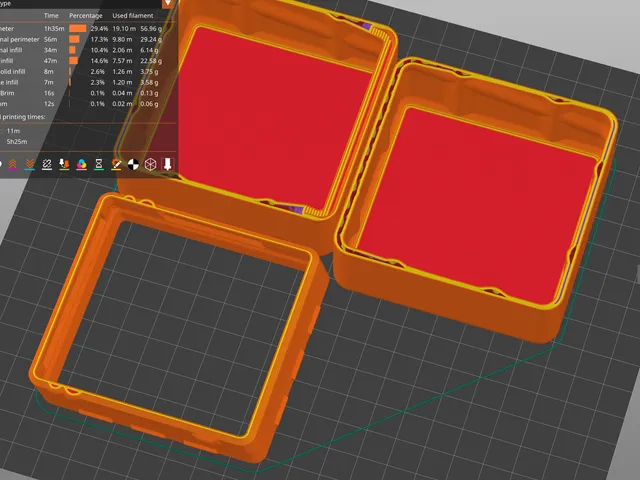The image size is (640, 480).
Task: Open the view type dropdown arrow
Action: click(x=168, y=3)
